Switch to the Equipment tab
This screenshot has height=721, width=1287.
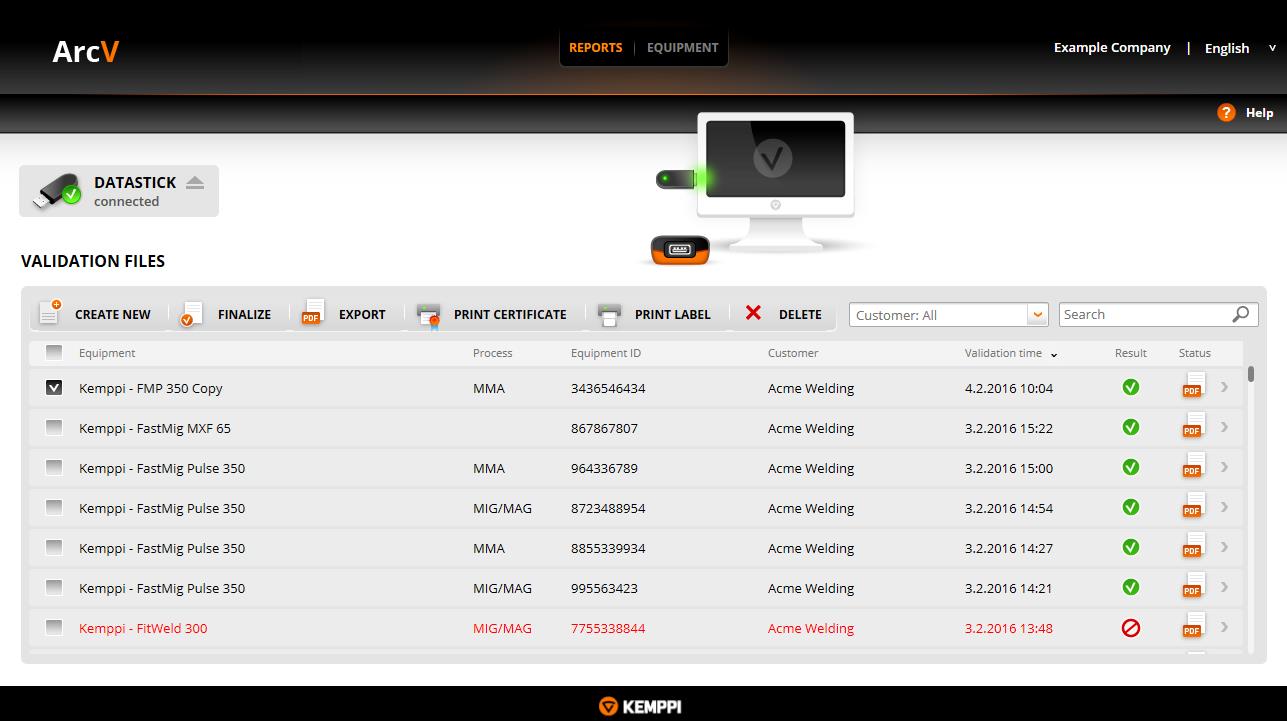pos(683,47)
